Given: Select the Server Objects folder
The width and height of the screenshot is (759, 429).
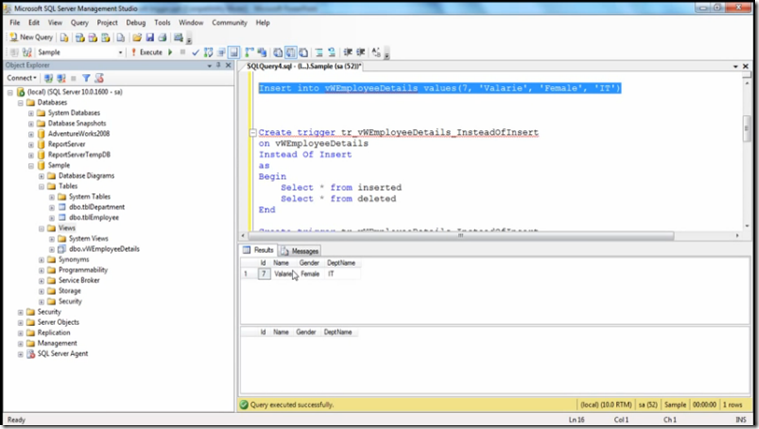Looking at the screenshot, I should [58, 322].
